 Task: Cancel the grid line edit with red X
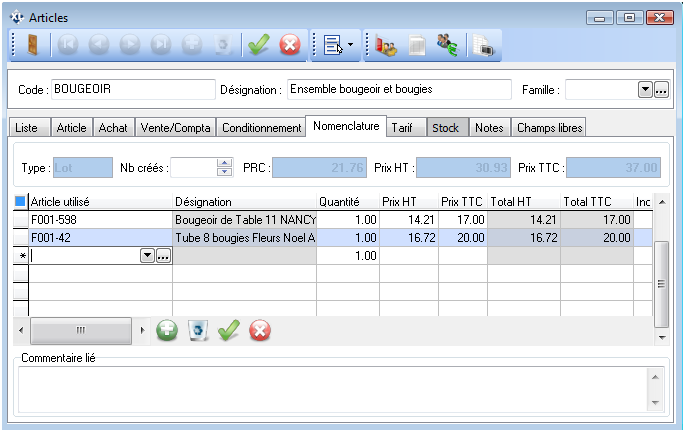259,330
